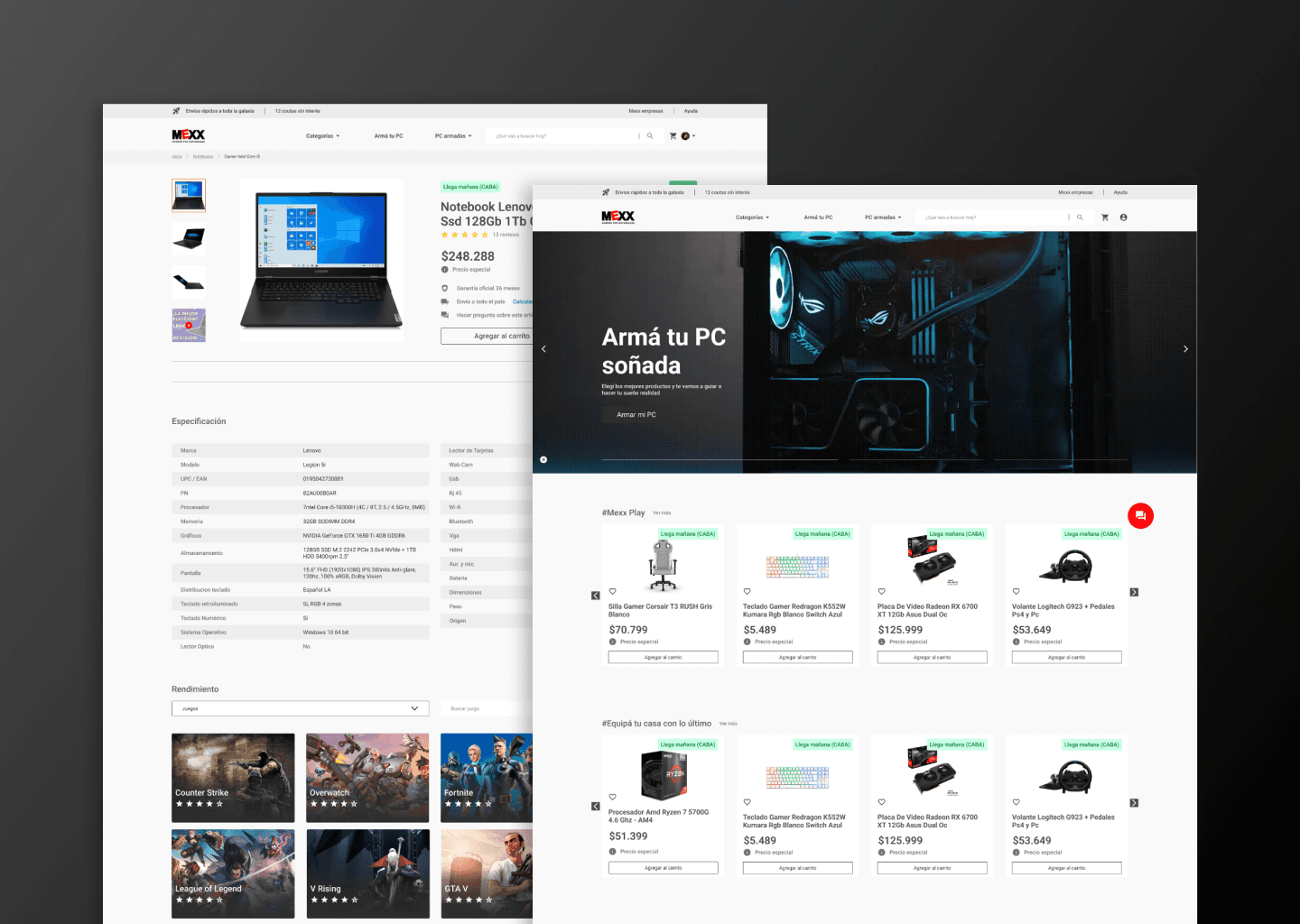Click Mexx empresas in back window top bar
The image size is (1300, 924).
tap(645, 111)
